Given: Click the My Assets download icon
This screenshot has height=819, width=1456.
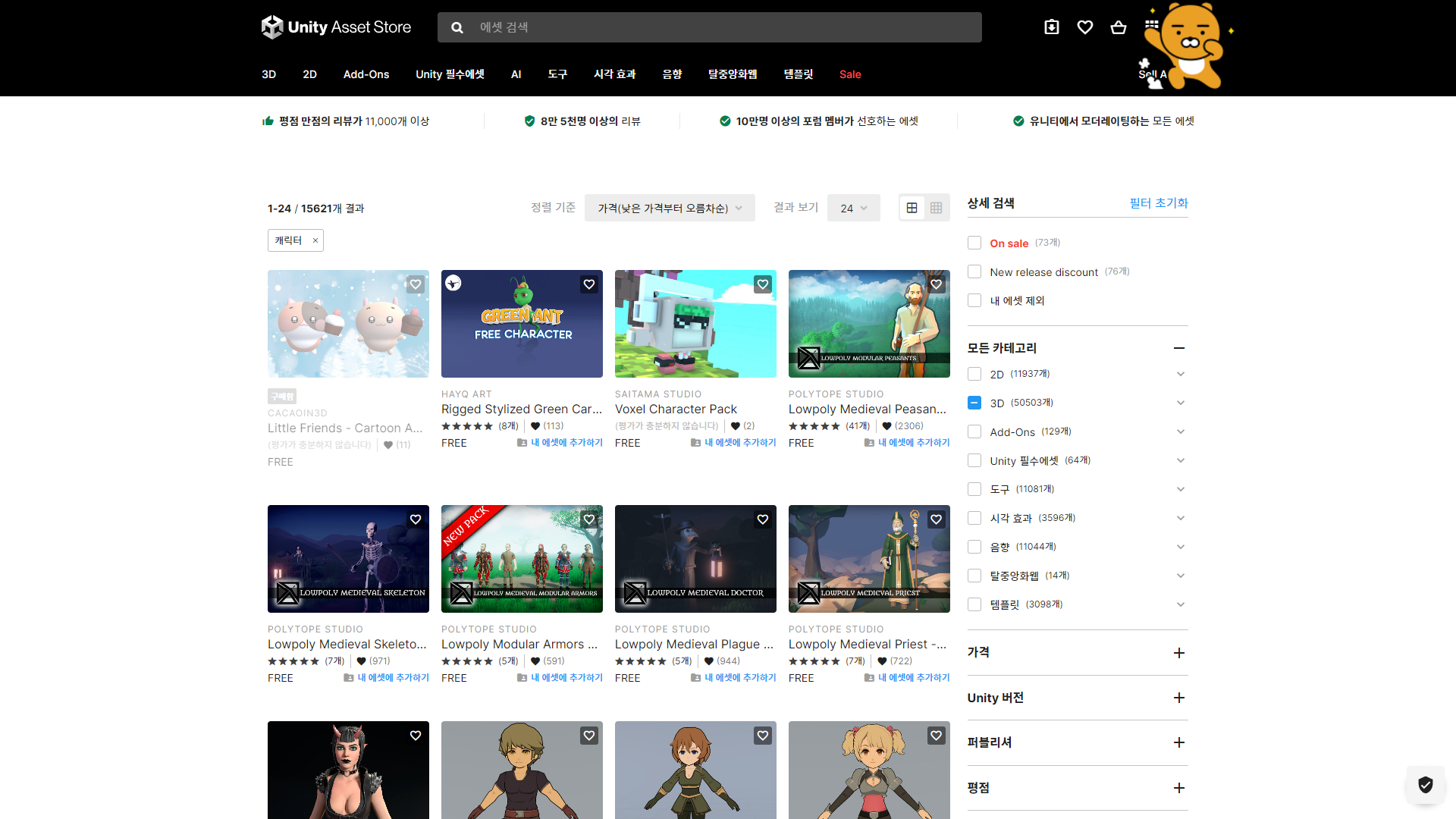Looking at the screenshot, I should pyautogui.click(x=1051, y=27).
